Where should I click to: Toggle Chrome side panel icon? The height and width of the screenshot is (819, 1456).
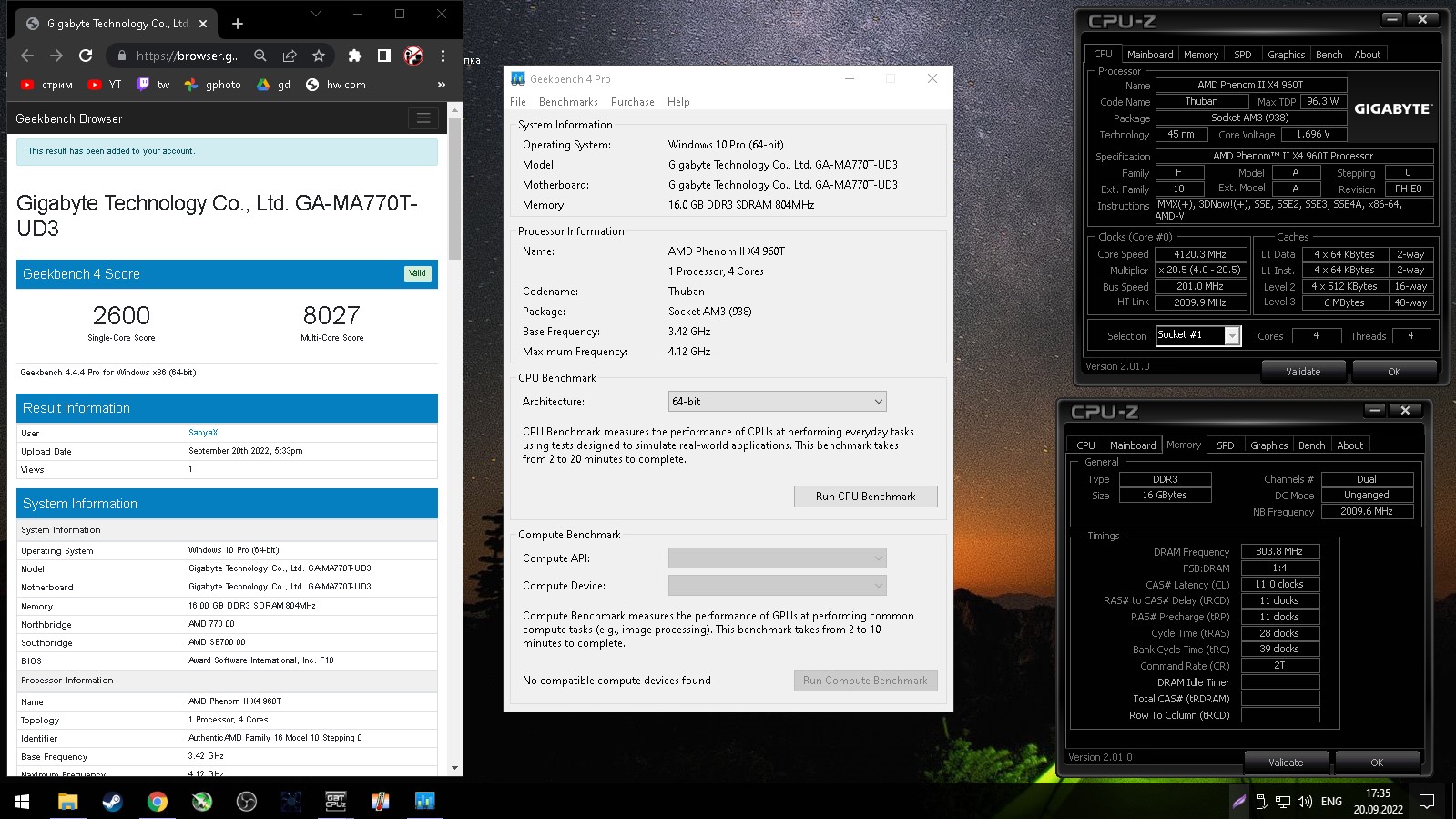click(384, 56)
